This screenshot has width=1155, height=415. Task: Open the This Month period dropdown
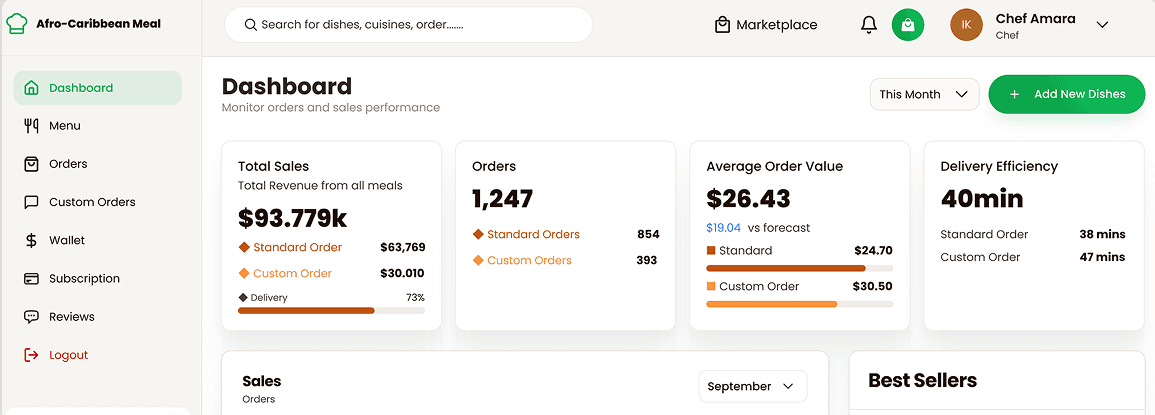(924, 94)
